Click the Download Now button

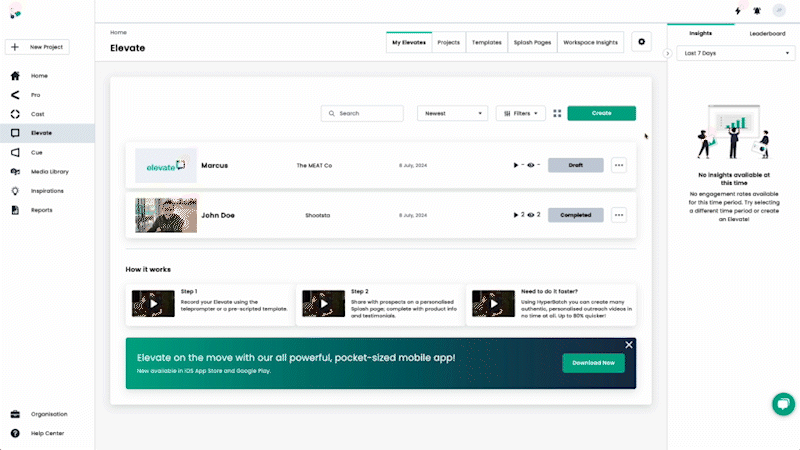[593, 363]
